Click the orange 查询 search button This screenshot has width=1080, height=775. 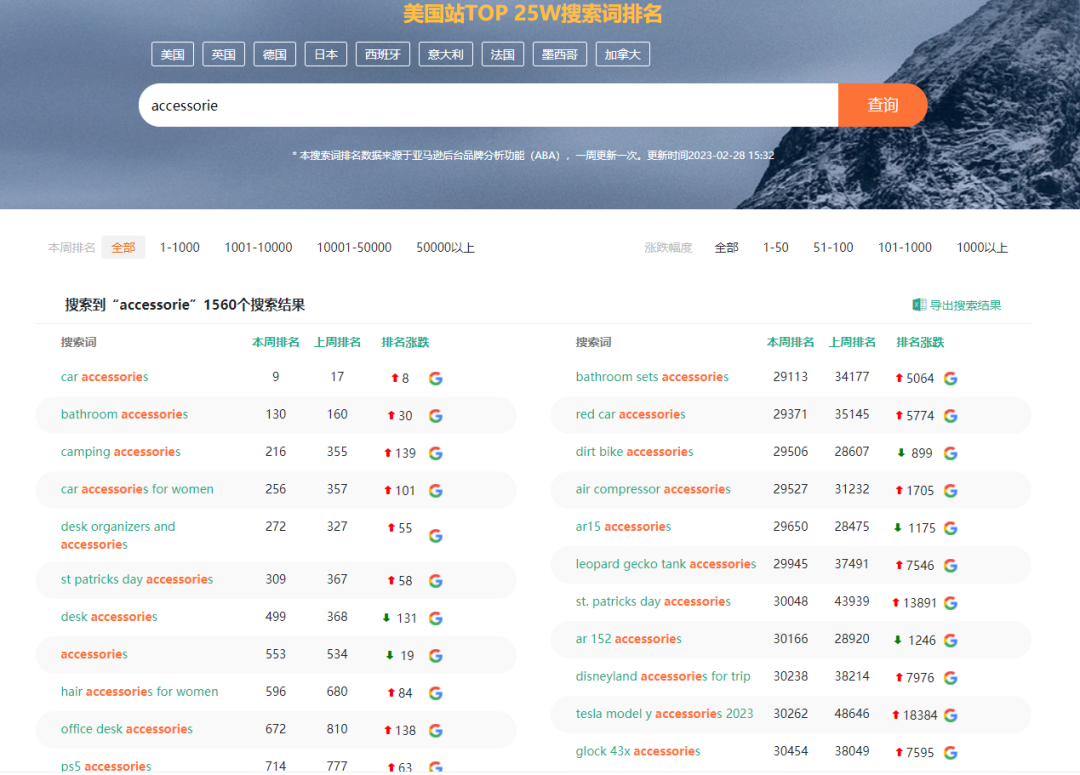pyautogui.click(x=882, y=105)
